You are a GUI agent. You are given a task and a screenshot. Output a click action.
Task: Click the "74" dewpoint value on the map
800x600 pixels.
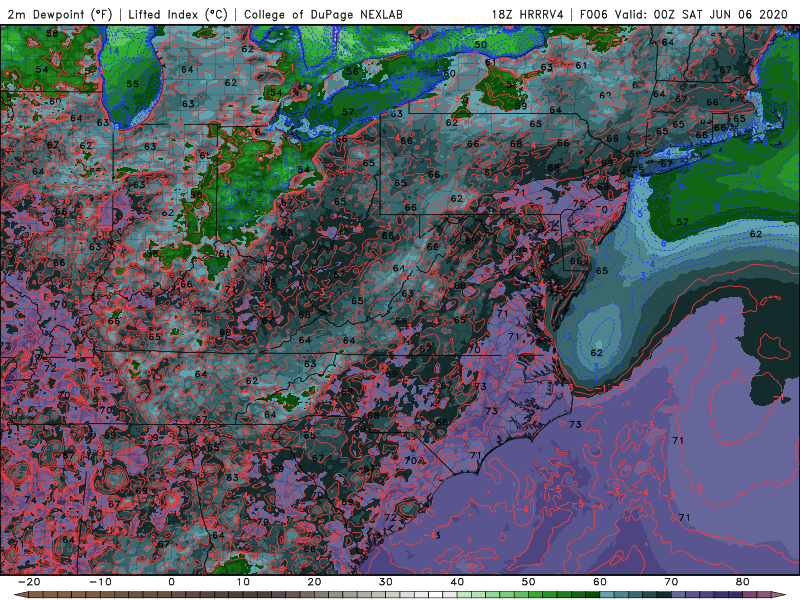tap(31, 499)
